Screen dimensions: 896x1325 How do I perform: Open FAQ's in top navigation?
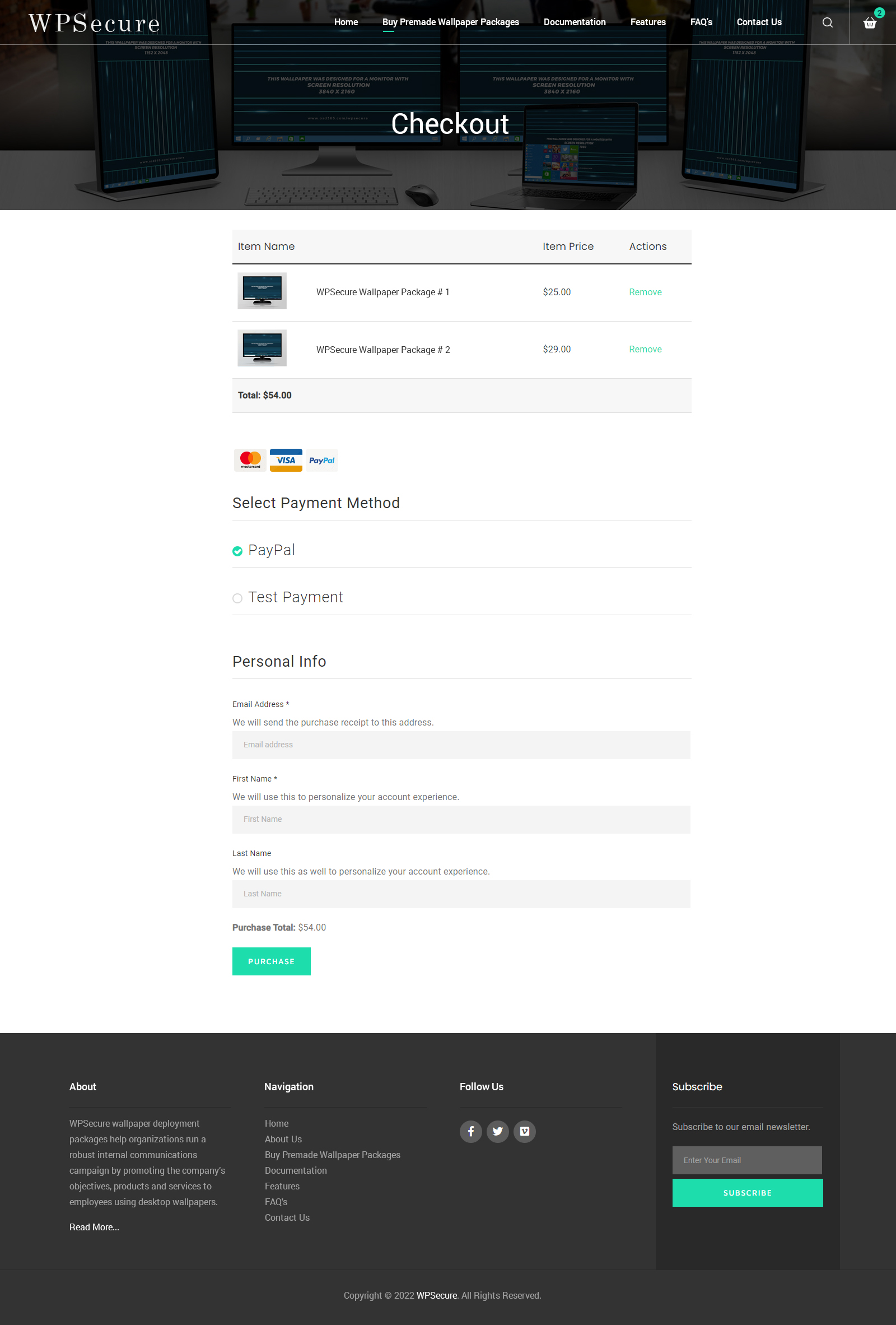point(701,22)
